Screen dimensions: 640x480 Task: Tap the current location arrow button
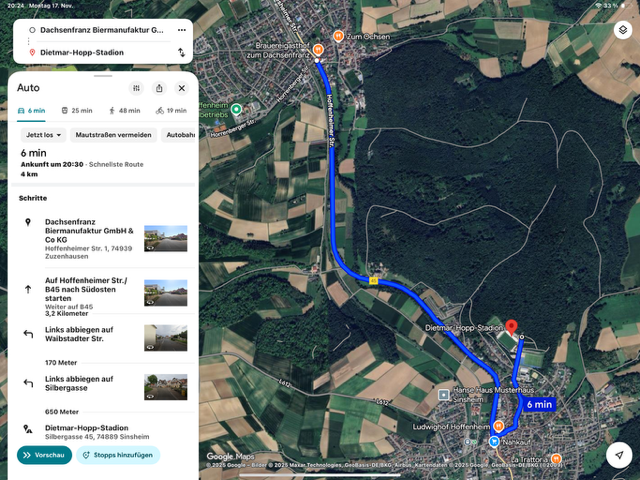click(x=619, y=455)
